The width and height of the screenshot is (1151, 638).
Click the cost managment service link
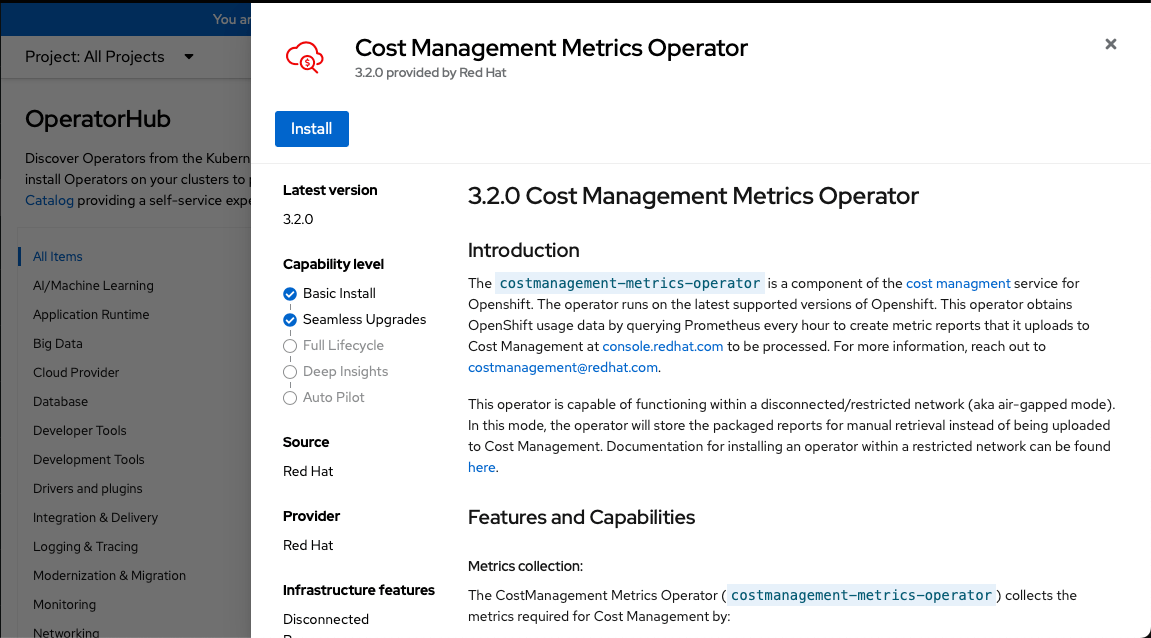coord(957,283)
